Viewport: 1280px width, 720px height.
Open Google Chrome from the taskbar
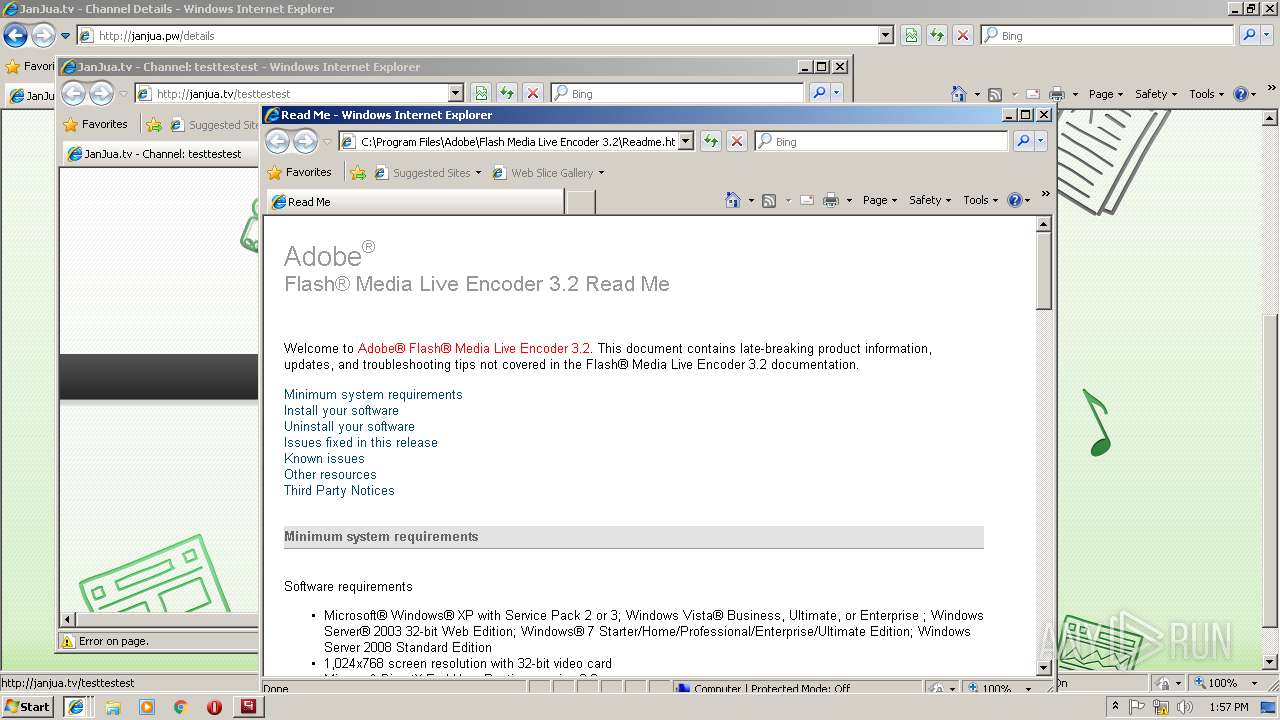coord(181,706)
